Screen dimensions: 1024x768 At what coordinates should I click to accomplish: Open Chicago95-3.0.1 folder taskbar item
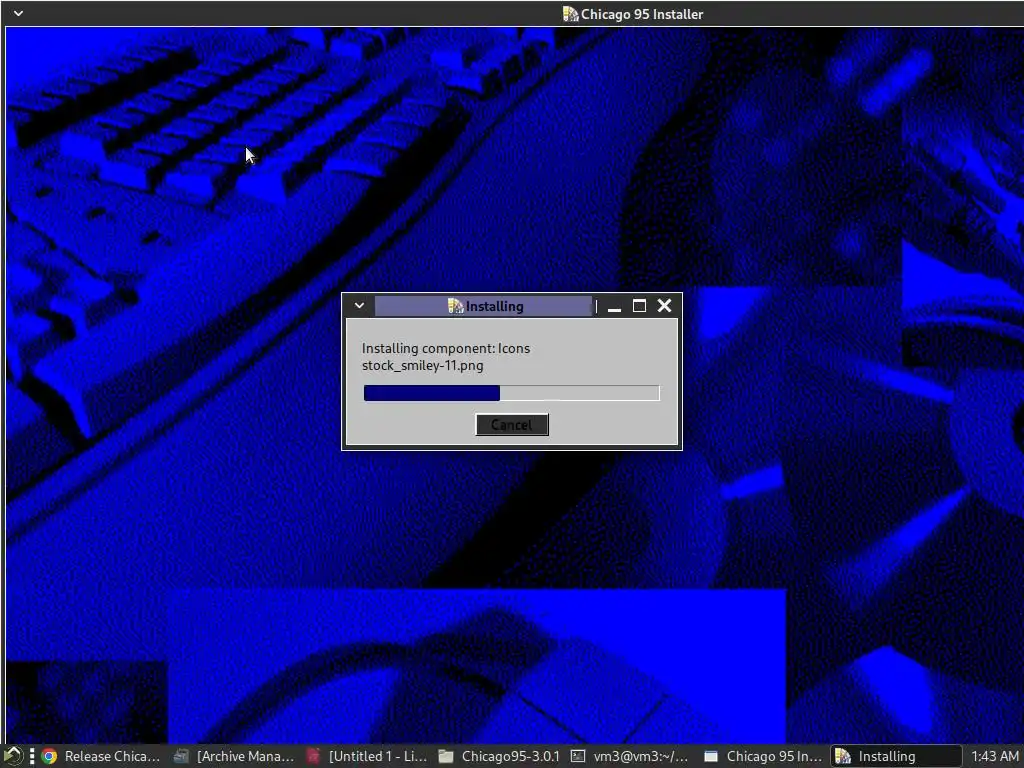tap(499, 756)
